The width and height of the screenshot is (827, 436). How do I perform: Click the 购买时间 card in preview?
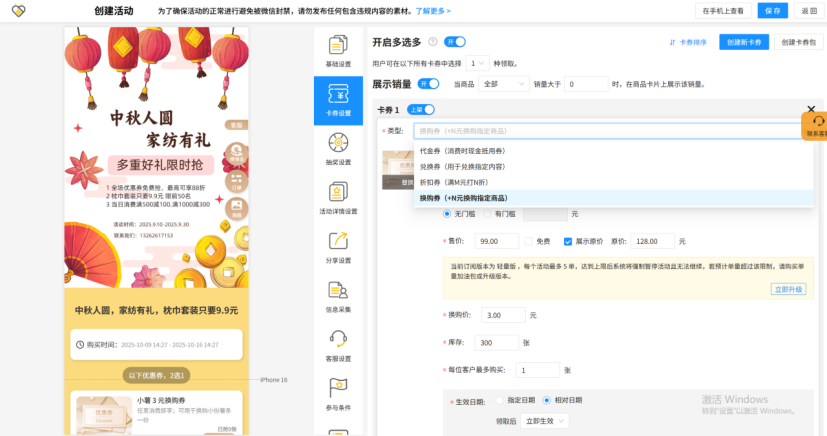pyautogui.click(x=157, y=344)
